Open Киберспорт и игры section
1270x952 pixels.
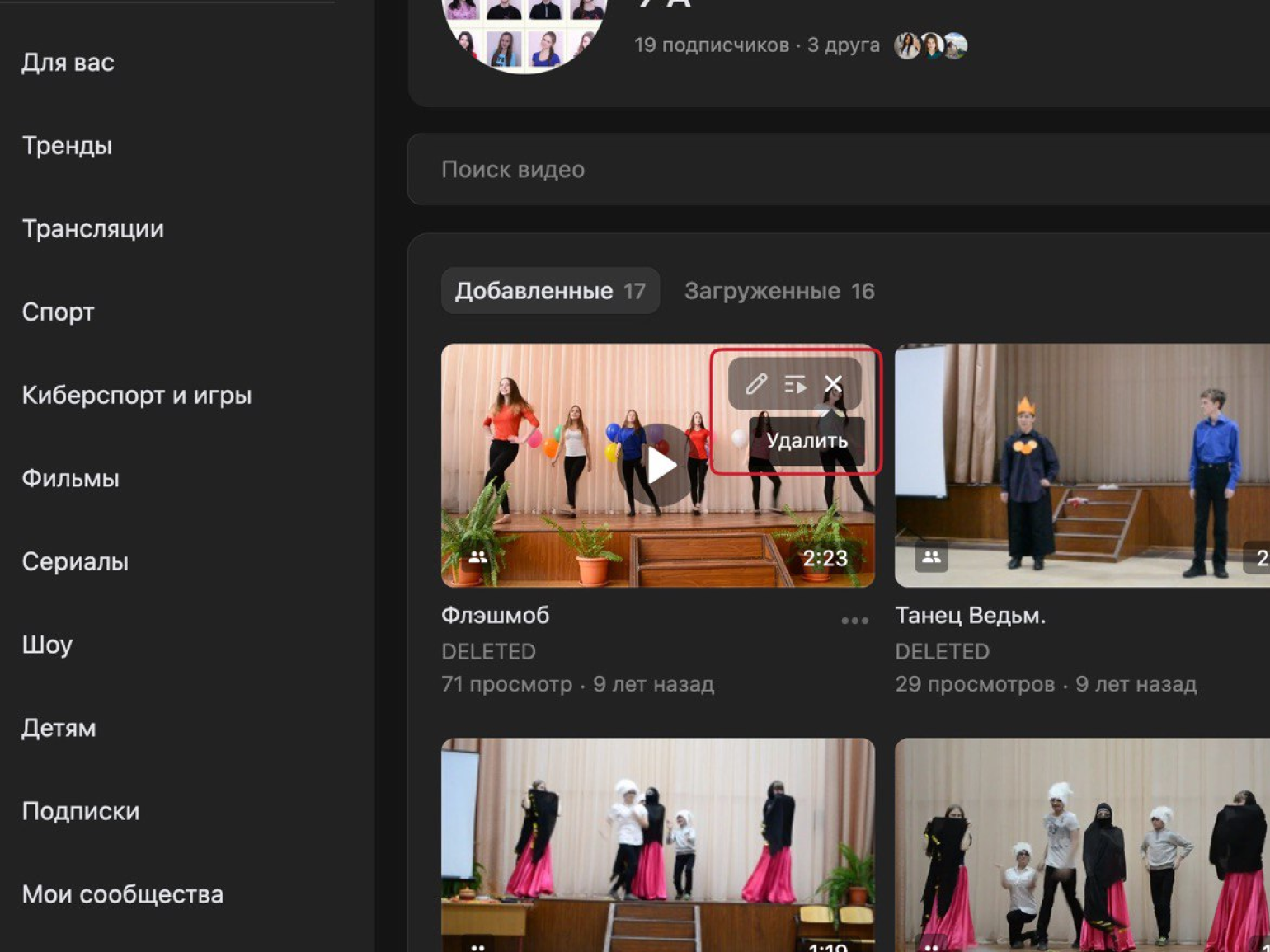(x=137, y=396)
